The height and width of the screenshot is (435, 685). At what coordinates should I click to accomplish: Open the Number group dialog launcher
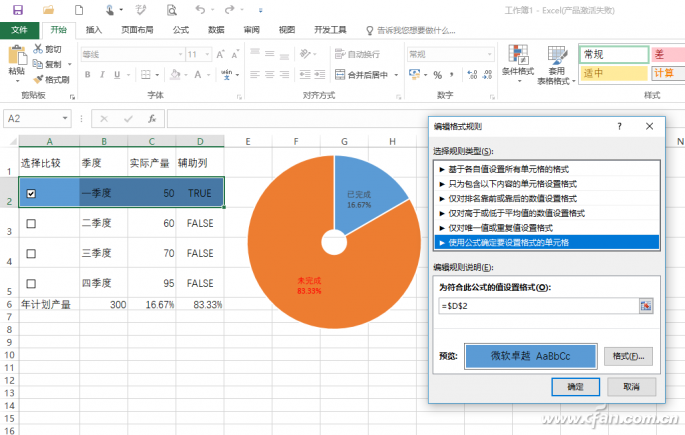(492, 97)
